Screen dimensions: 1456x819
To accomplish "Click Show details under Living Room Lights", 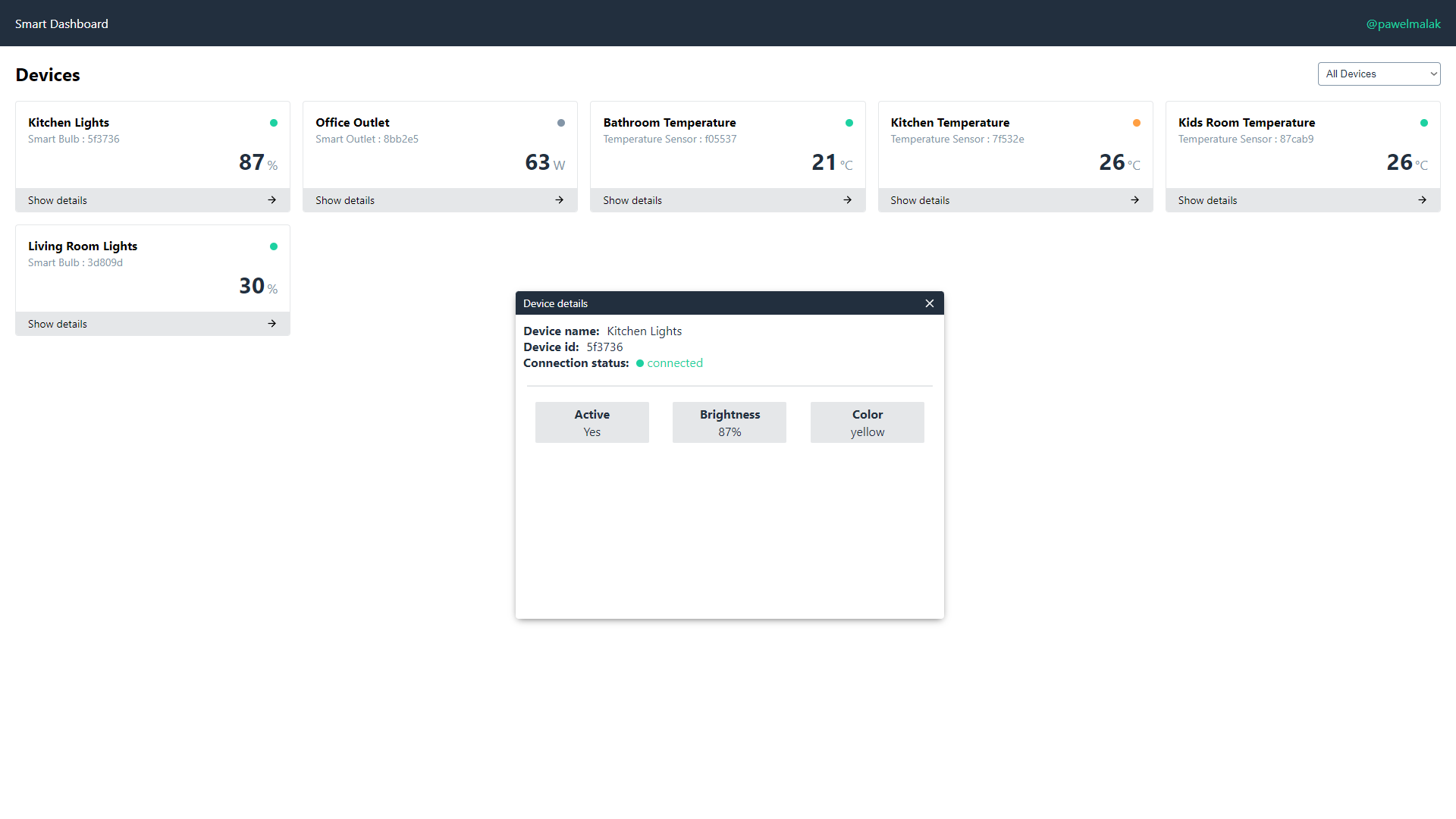I will coord(58,324).
